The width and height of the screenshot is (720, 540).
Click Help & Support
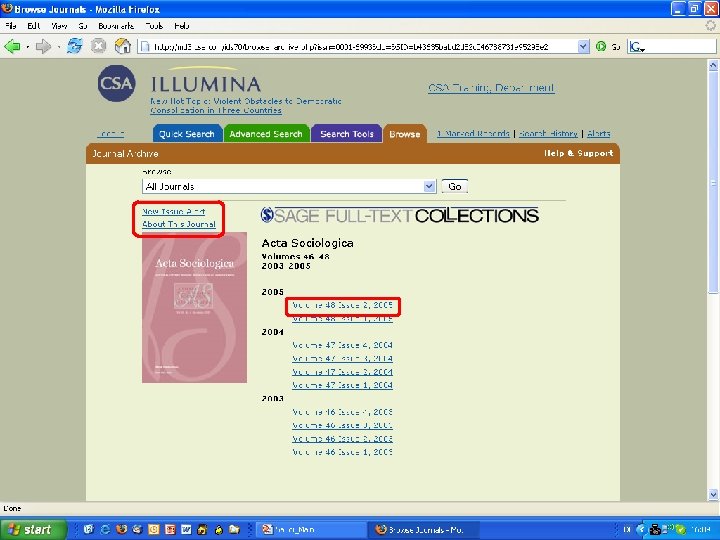(579, 153)
